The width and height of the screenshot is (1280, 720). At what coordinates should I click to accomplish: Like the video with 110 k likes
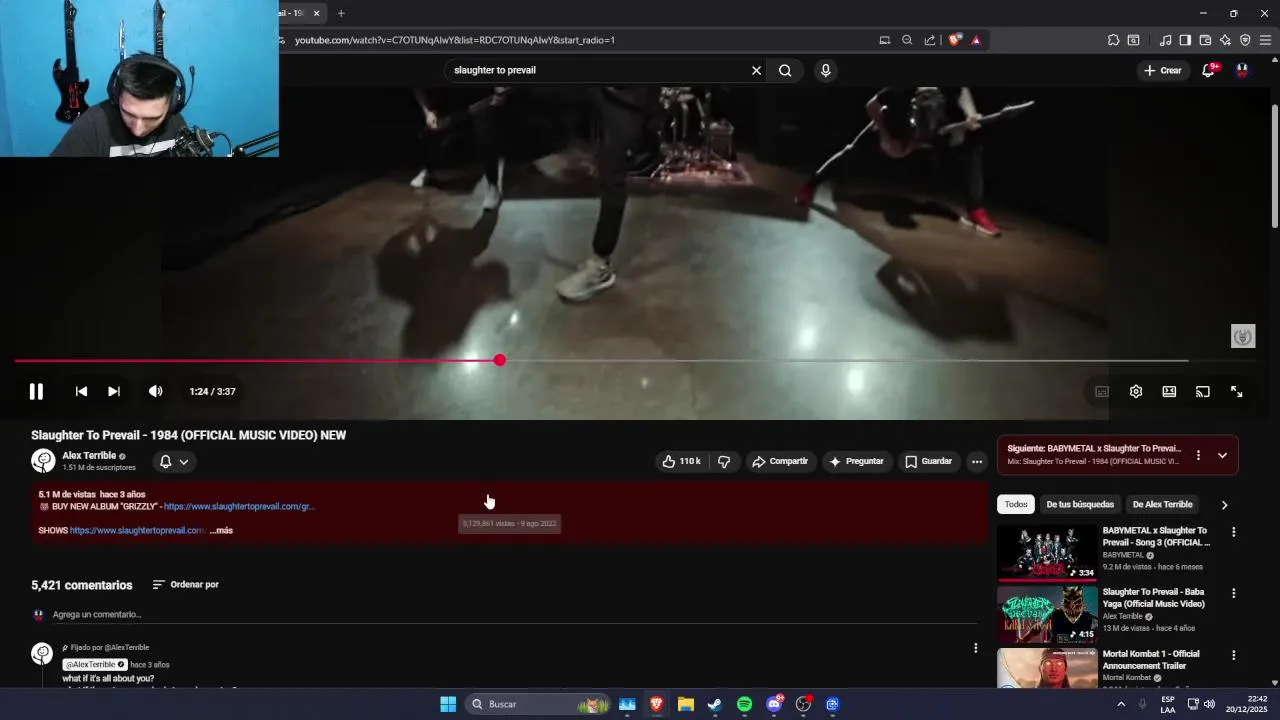(680, 461)
